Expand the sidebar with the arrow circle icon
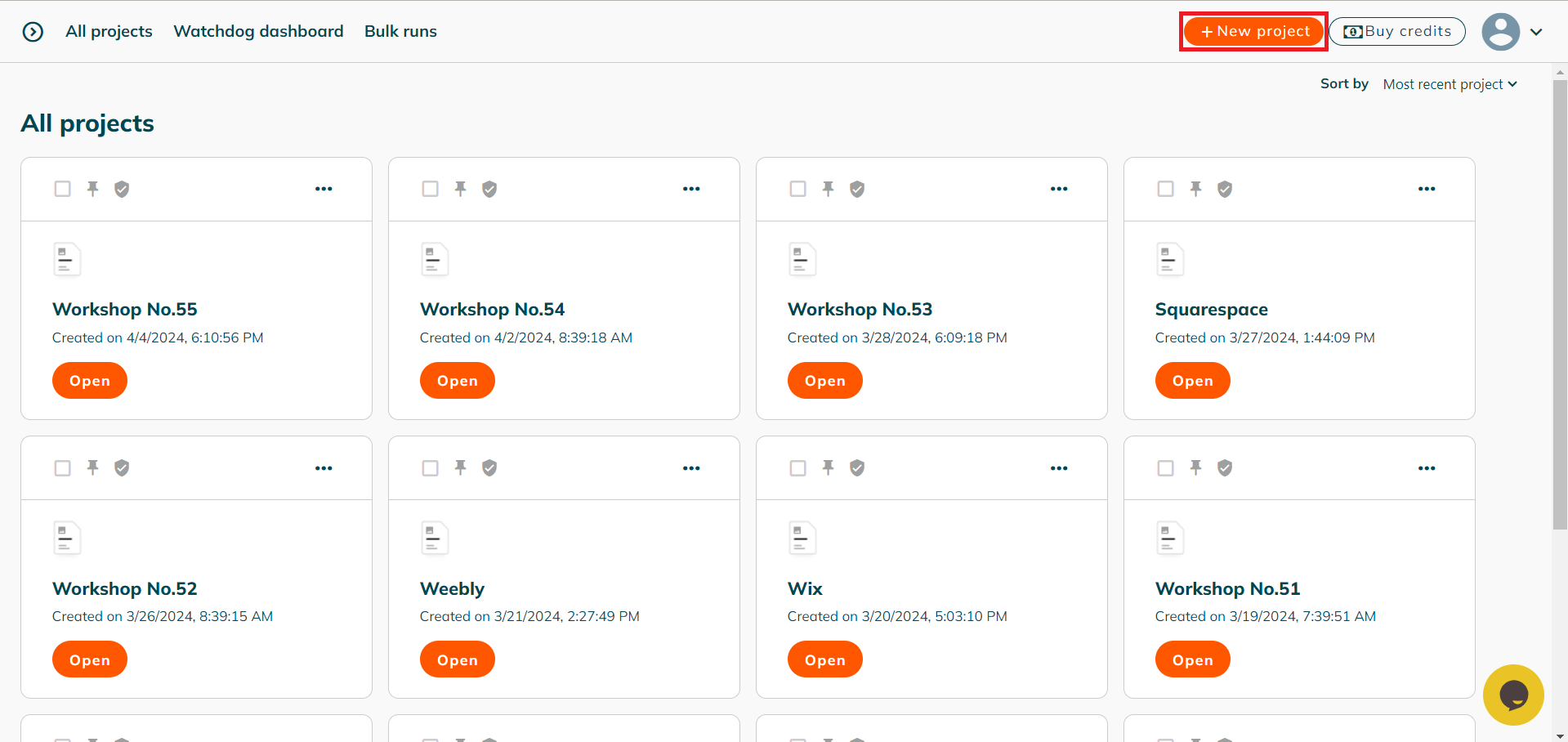Screen dimensions: 1568x742 [33, 32]
